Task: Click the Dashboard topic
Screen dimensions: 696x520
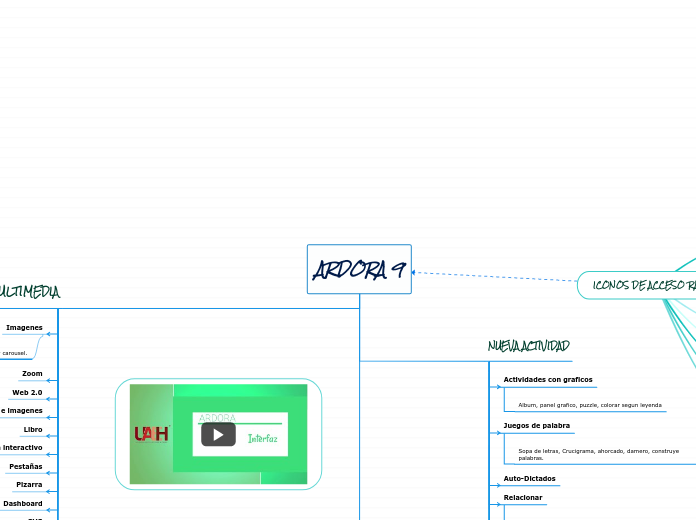Action: [23, 504]
